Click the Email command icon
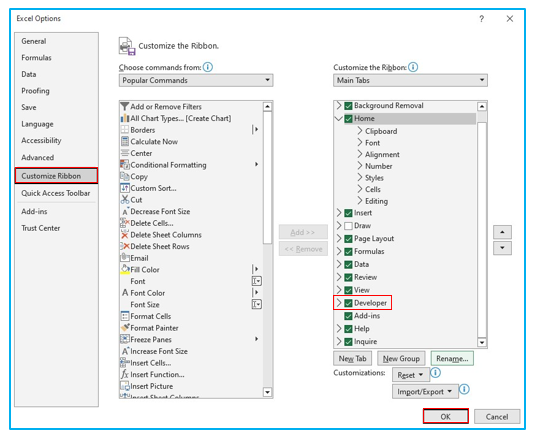Image resolution: width=537 pixels, height=441 pixels. click(125, 258)
